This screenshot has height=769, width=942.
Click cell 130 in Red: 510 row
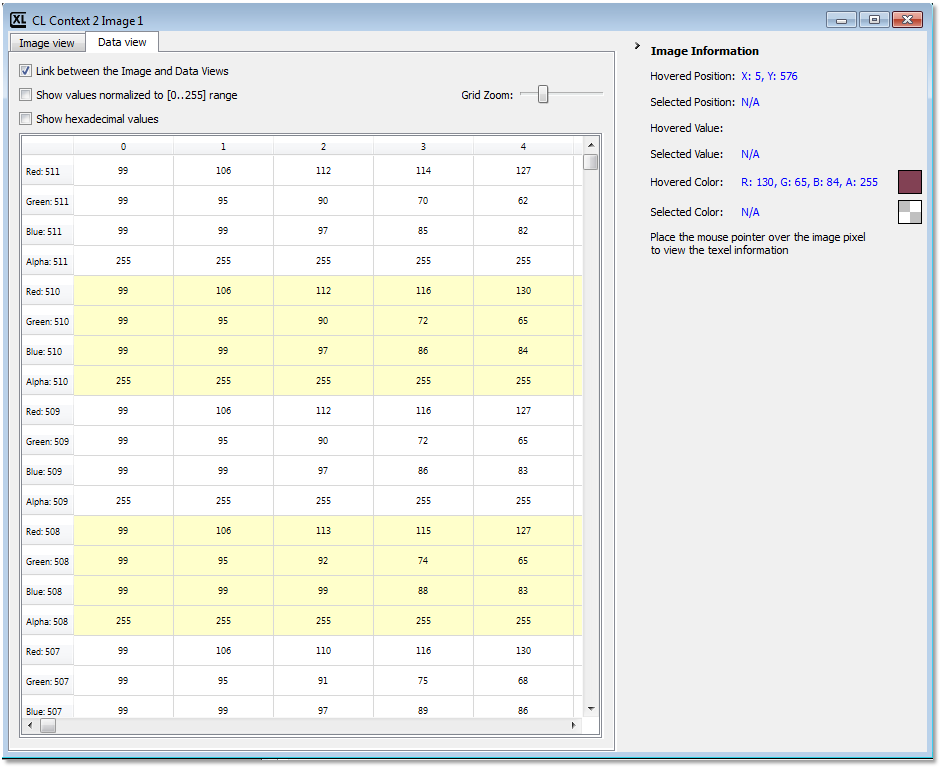tap(523, 291)
